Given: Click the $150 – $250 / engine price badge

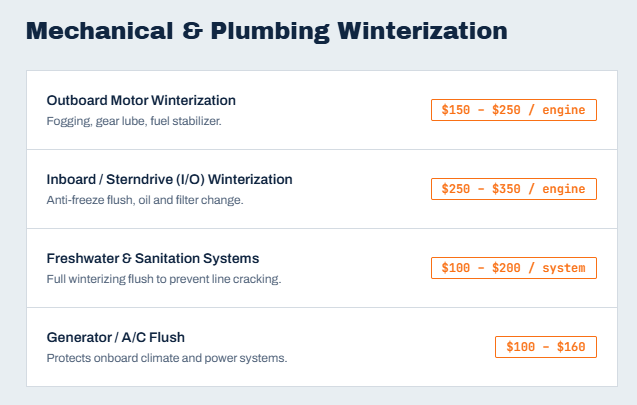Looking at the screenshot, I should 514,110.
